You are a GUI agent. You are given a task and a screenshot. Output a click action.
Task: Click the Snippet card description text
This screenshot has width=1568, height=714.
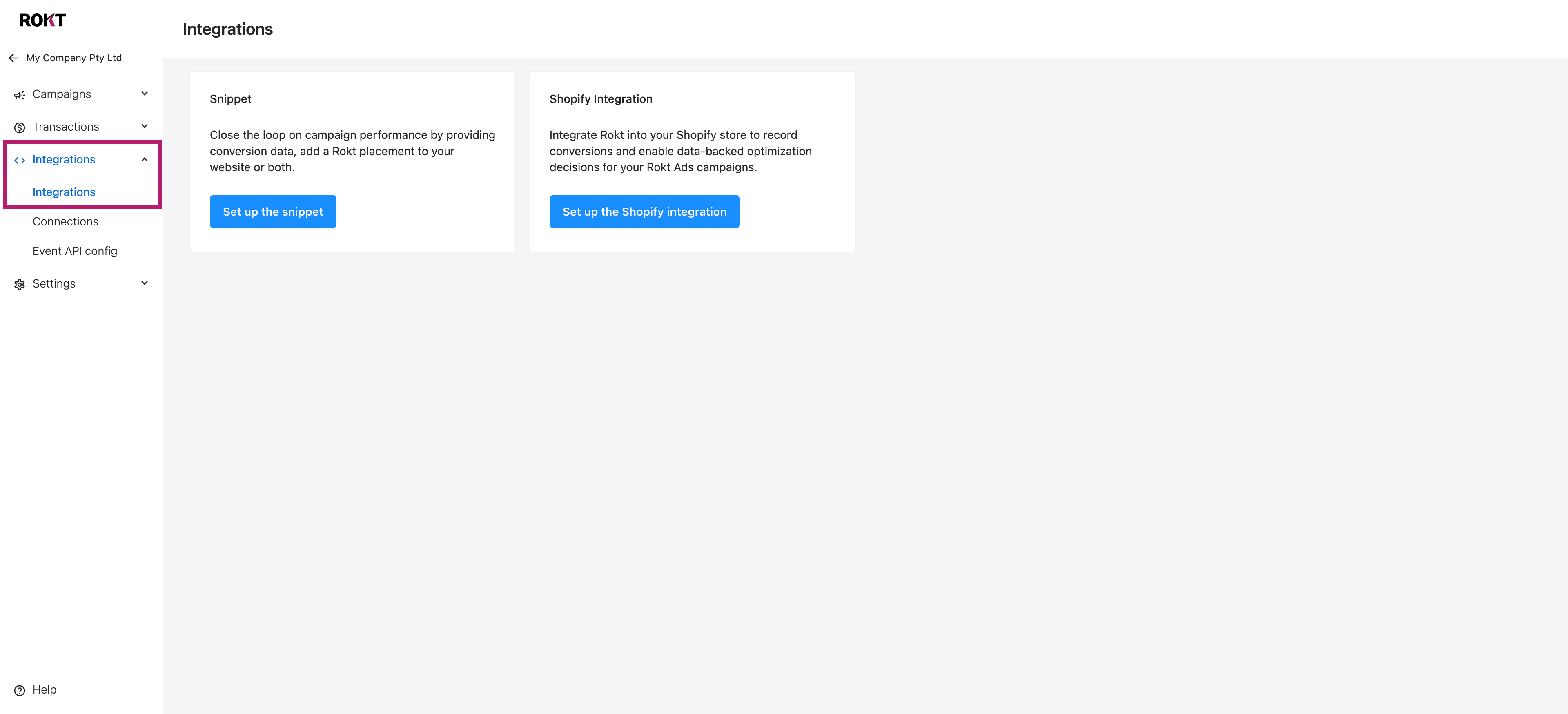coord(352,151)
